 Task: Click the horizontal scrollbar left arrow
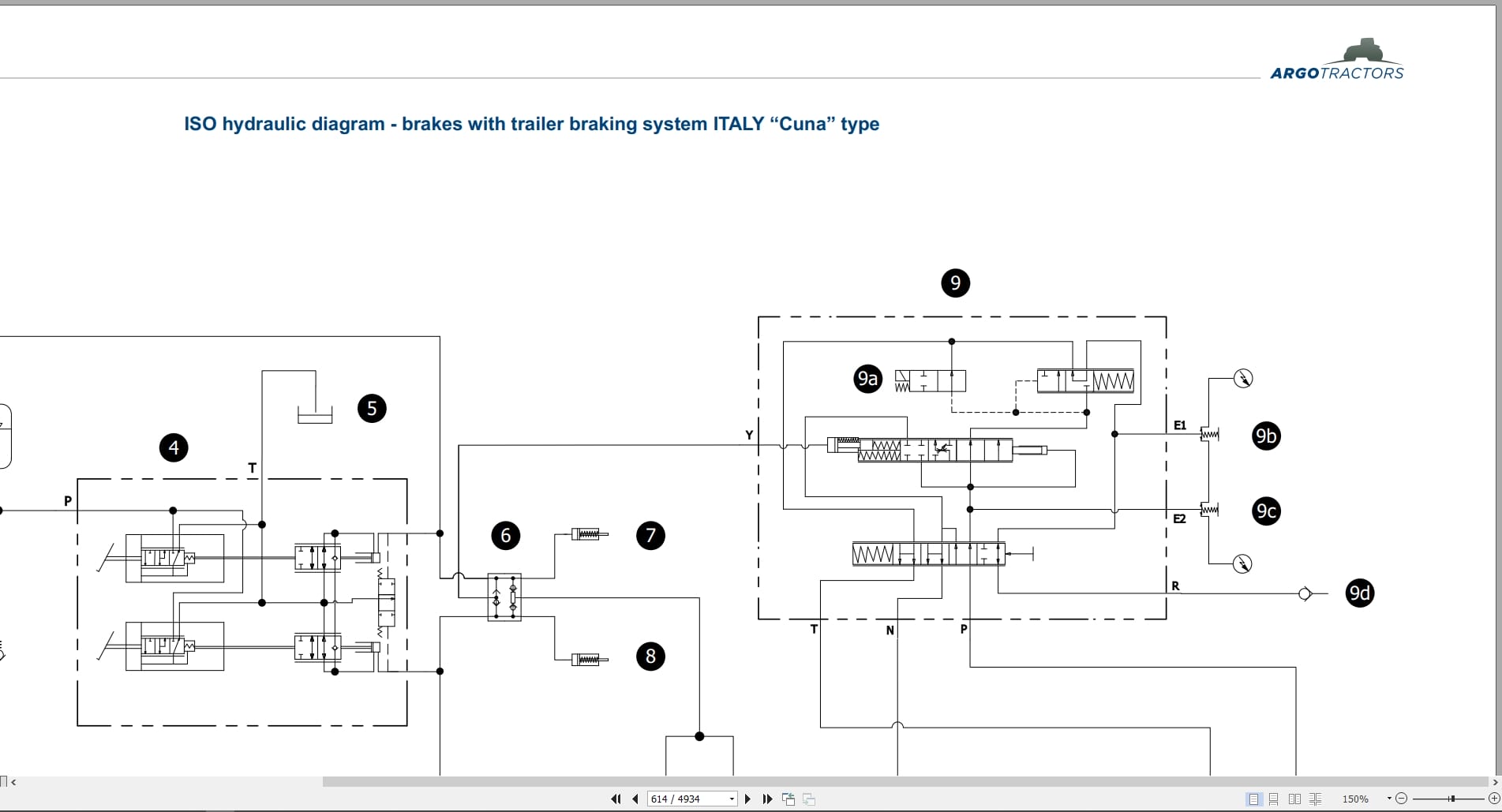coord(13,782)
